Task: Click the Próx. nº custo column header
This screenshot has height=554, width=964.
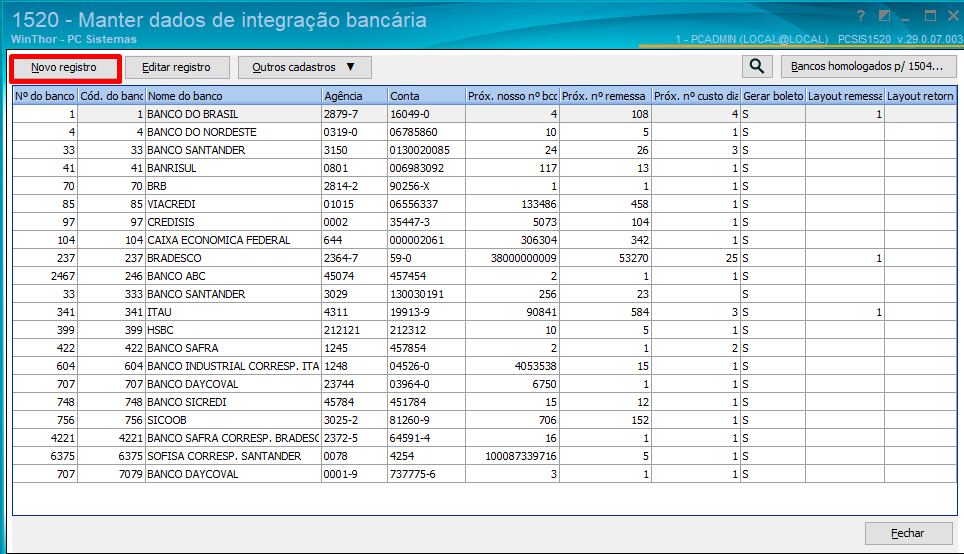Action: (695, 96)
